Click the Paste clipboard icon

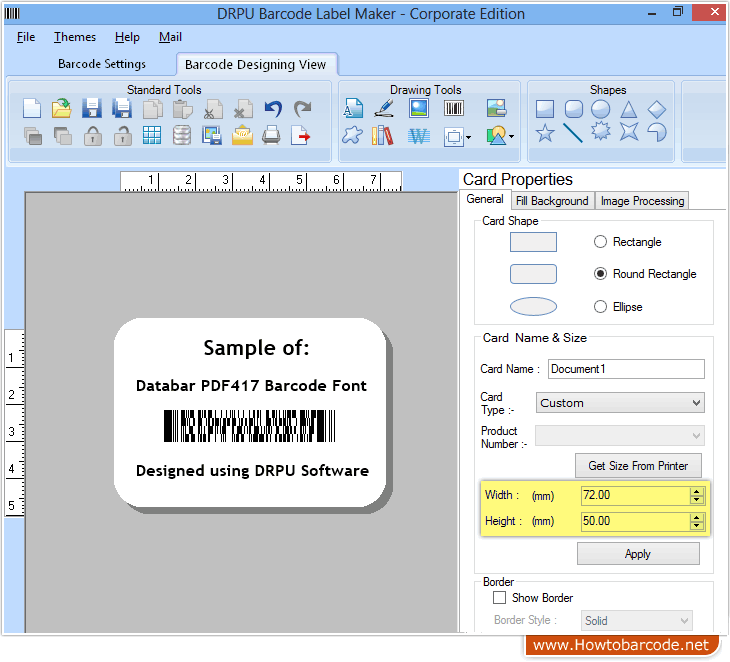(x=182, y=108)
